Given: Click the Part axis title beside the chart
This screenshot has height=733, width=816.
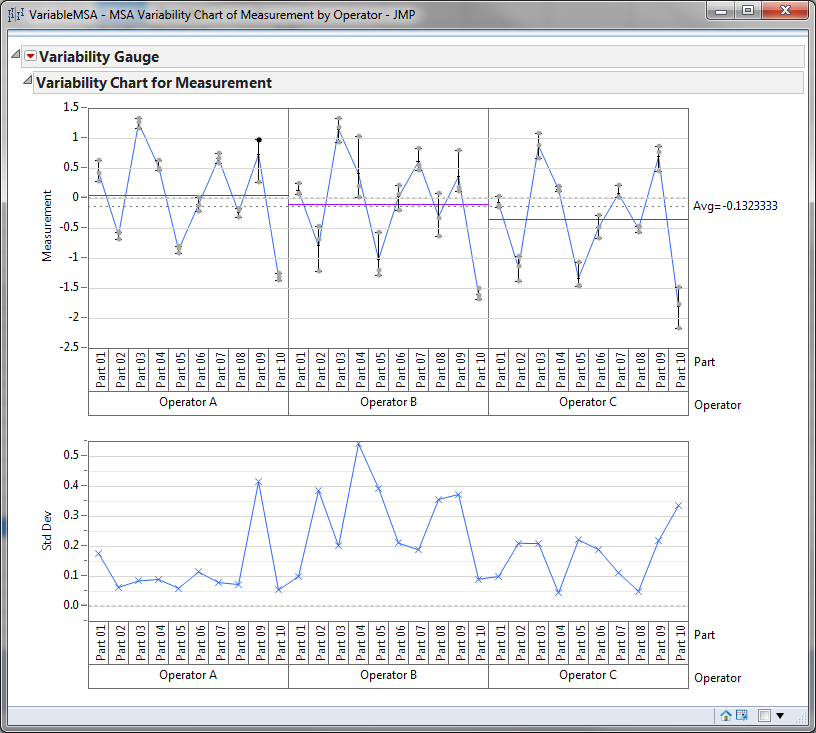Looking at the screenshot, I should click(704, 362).
